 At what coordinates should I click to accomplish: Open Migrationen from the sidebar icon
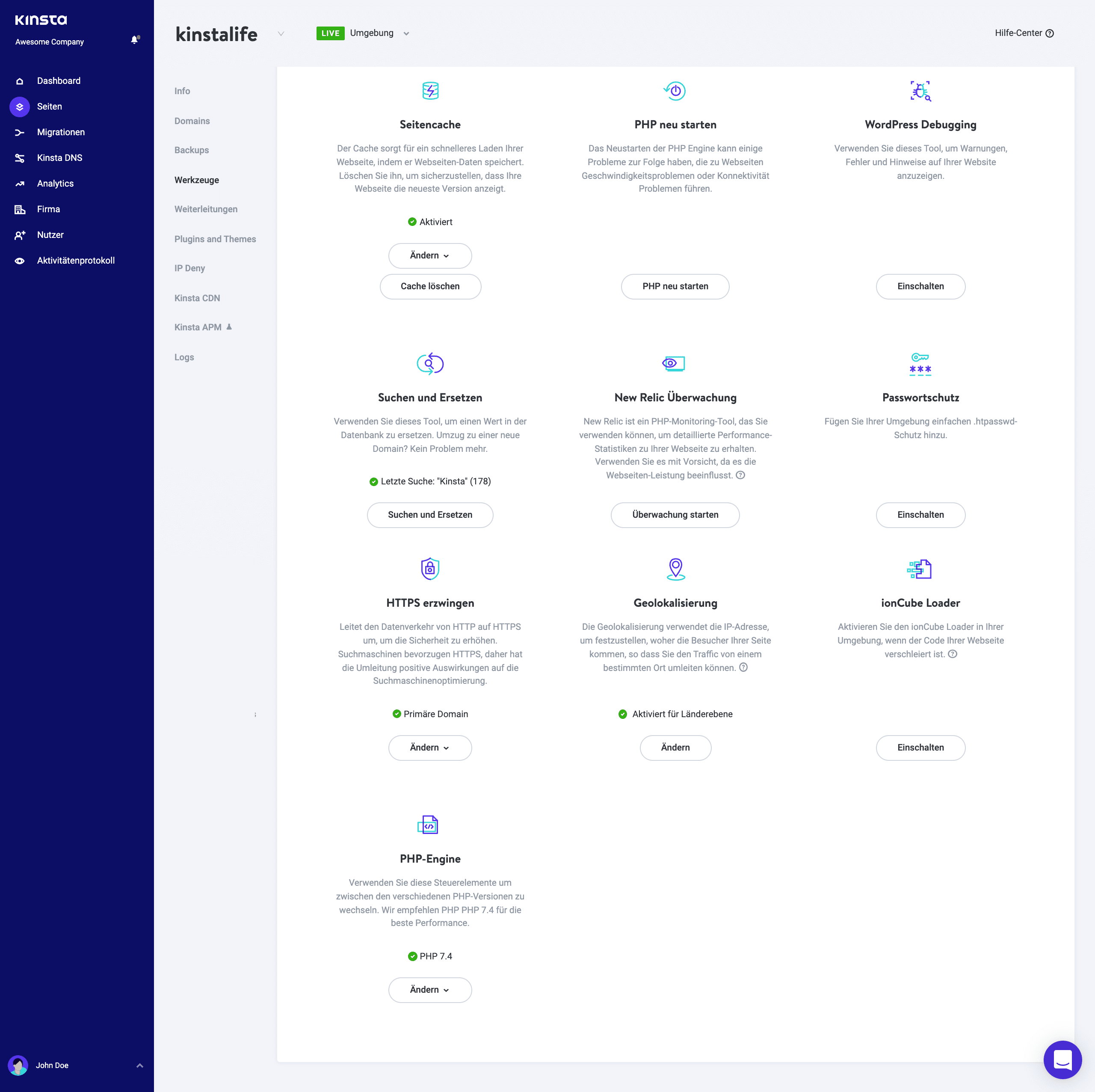pos(20,132)
